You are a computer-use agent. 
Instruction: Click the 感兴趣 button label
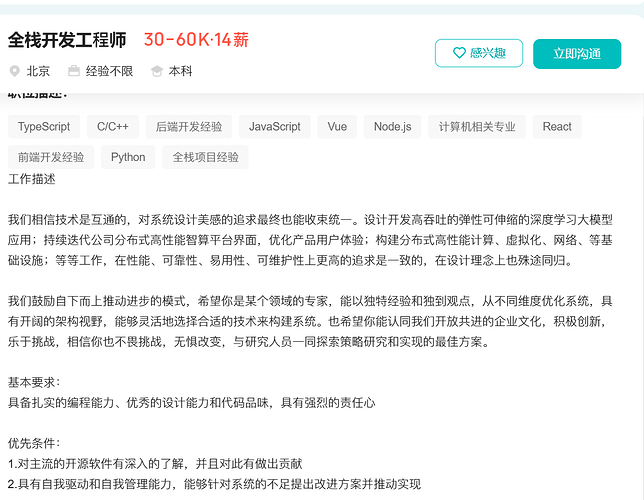click(x=487, y=53)
